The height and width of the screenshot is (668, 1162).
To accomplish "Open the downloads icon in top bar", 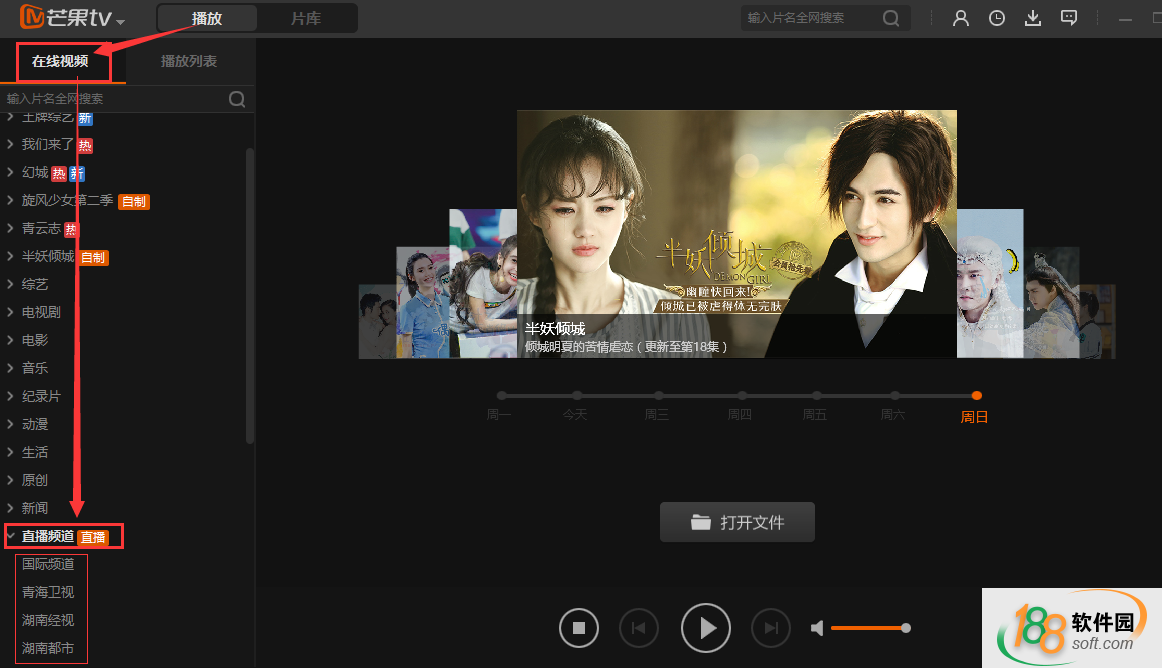I will [x=1033, y=18].
